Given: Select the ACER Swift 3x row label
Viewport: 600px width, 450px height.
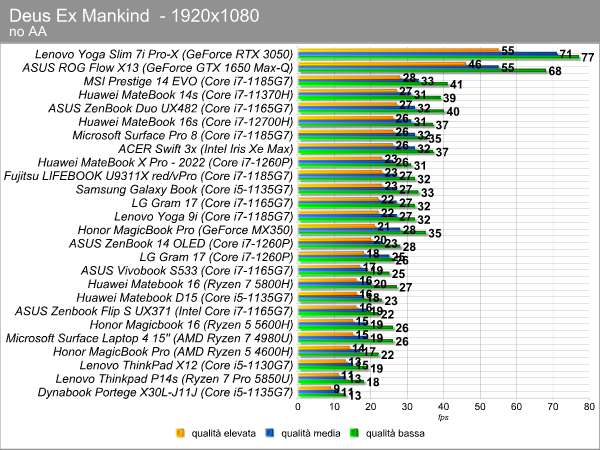Looking at the screenshot, I should [x=205, y=149].
